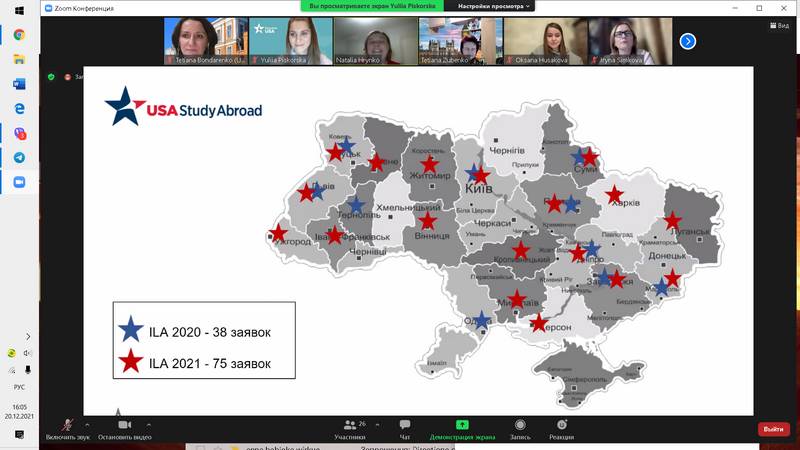Click the green Демонстрация экрана share button
The image size is (800, 450).
[x=462, y=430]
